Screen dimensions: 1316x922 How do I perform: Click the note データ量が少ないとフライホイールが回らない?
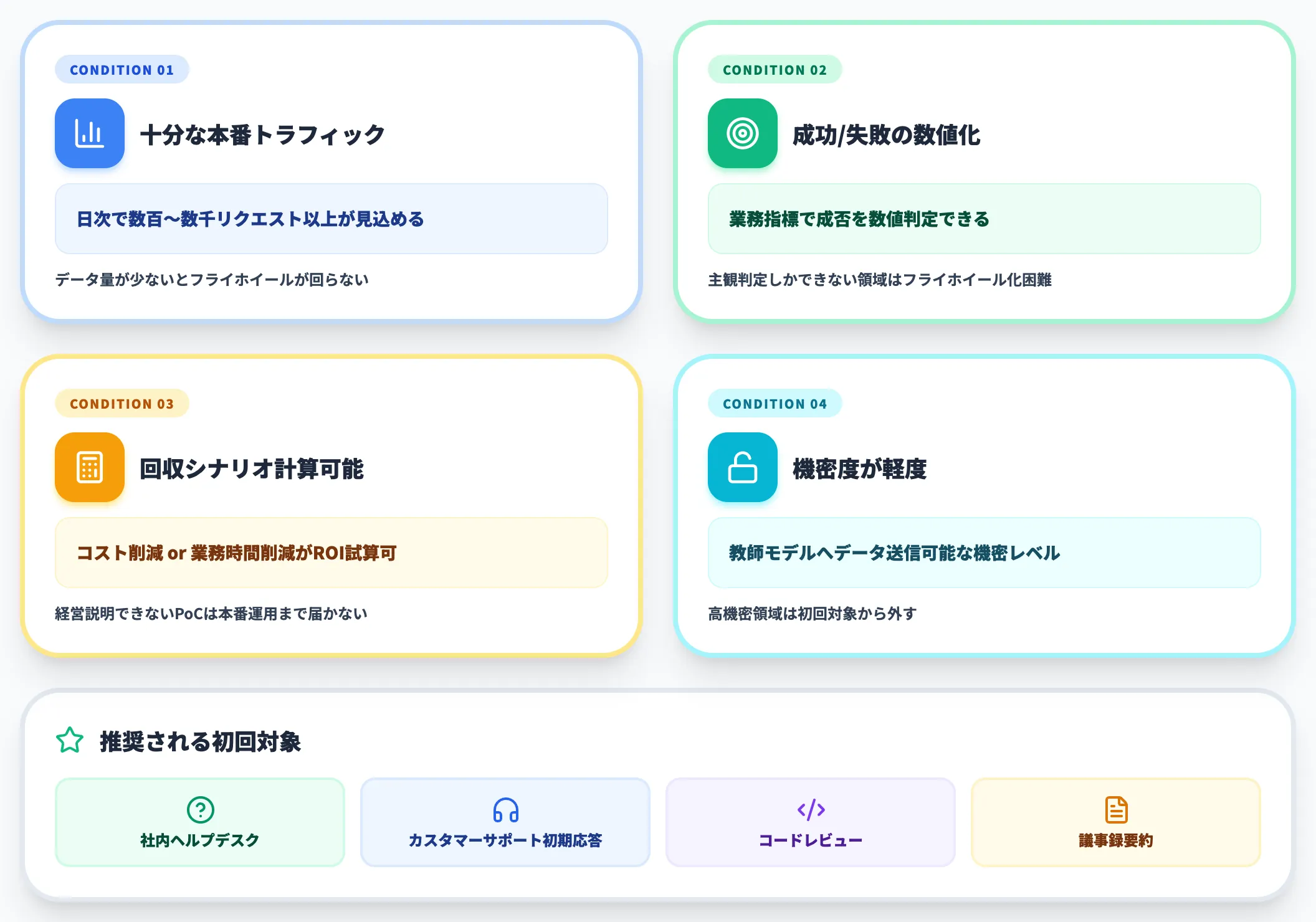click(x=212, y=280)
